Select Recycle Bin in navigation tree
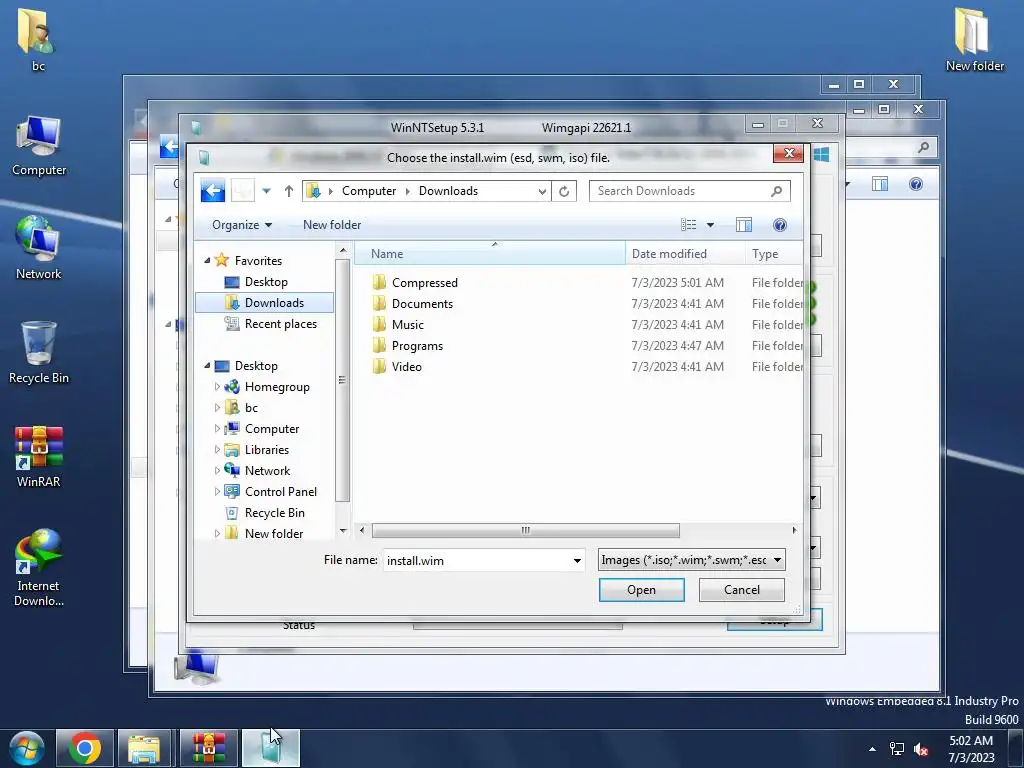This screenshot has width=1024, height=768. coord(274,513)
